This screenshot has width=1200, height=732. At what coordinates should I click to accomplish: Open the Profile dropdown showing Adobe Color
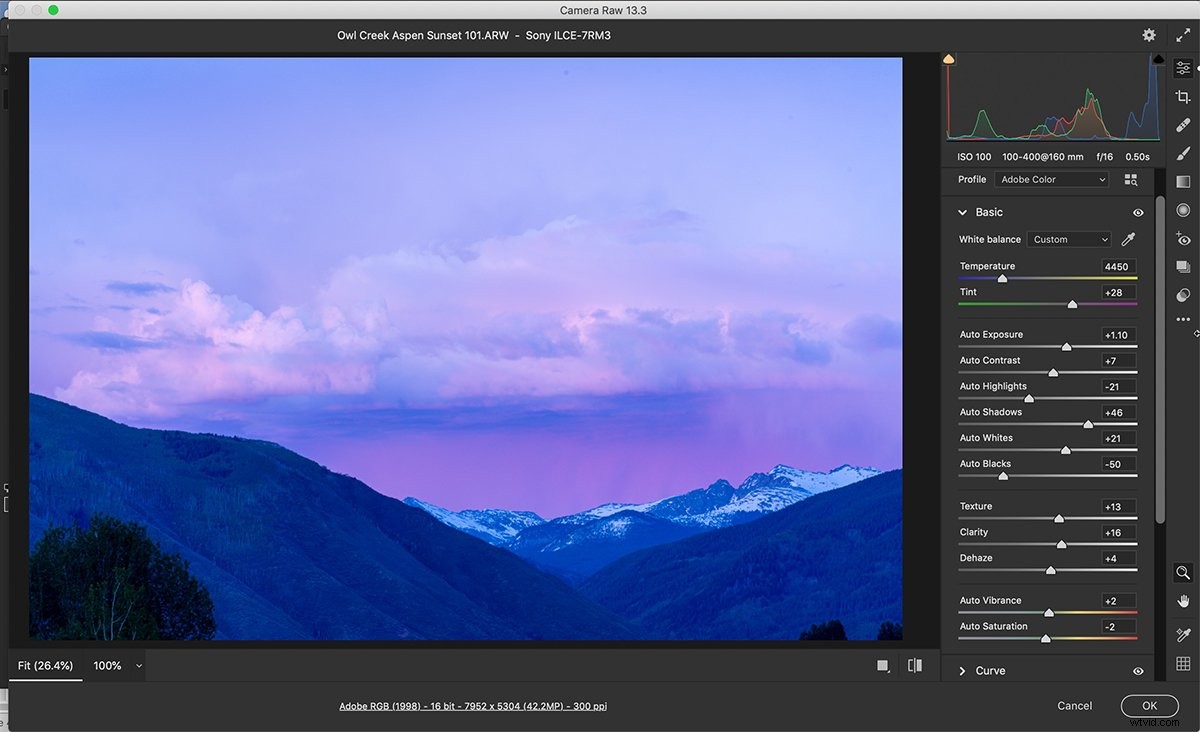tap(1052, 179)
